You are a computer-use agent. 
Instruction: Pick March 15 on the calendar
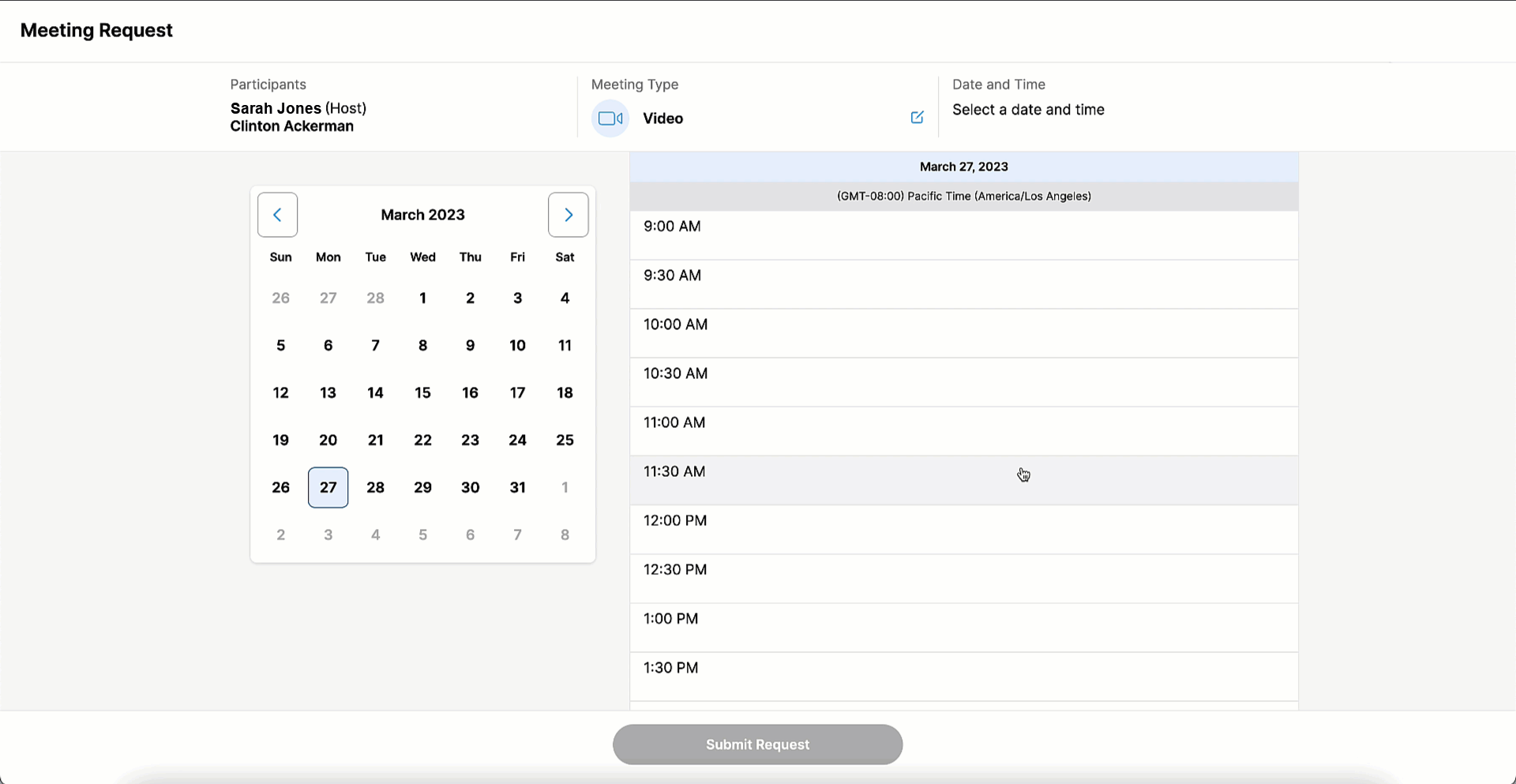point(422,392)
